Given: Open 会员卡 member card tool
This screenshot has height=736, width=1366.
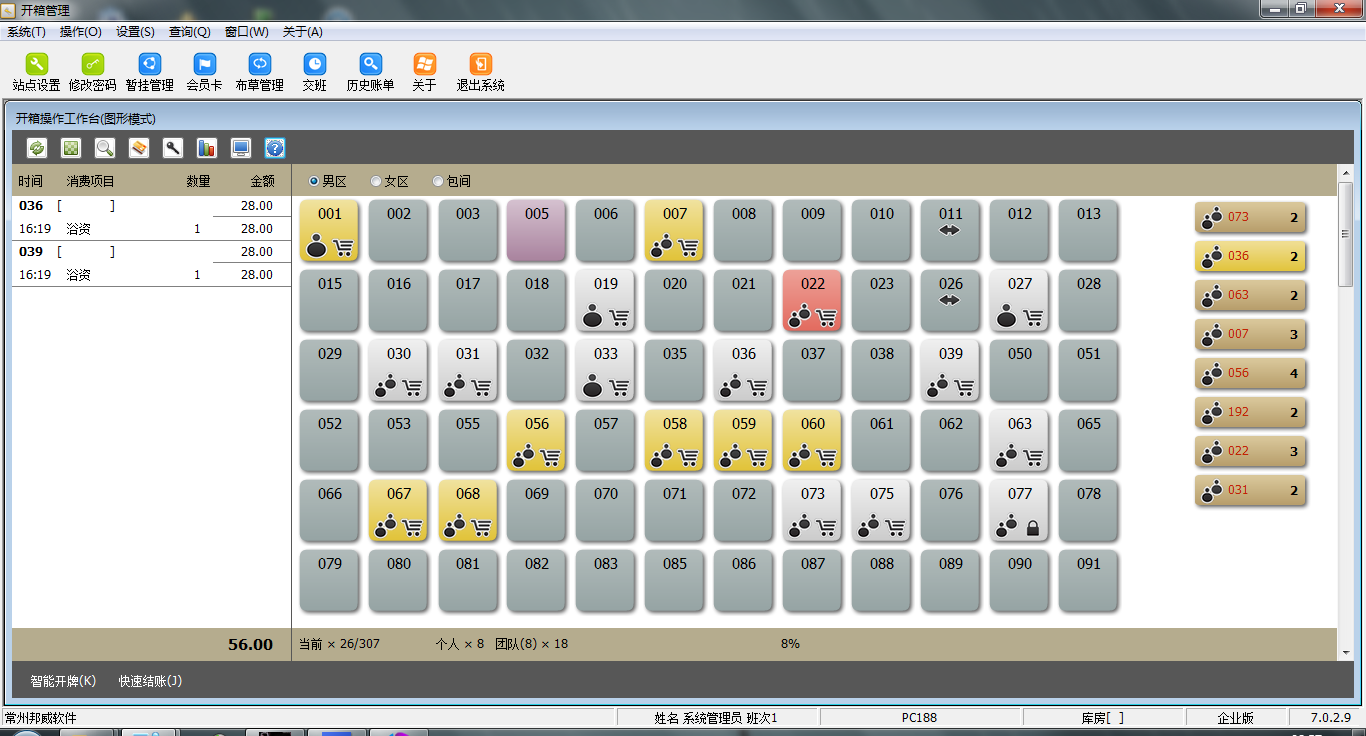Looking at the screenshot, I should pos(204,72).
